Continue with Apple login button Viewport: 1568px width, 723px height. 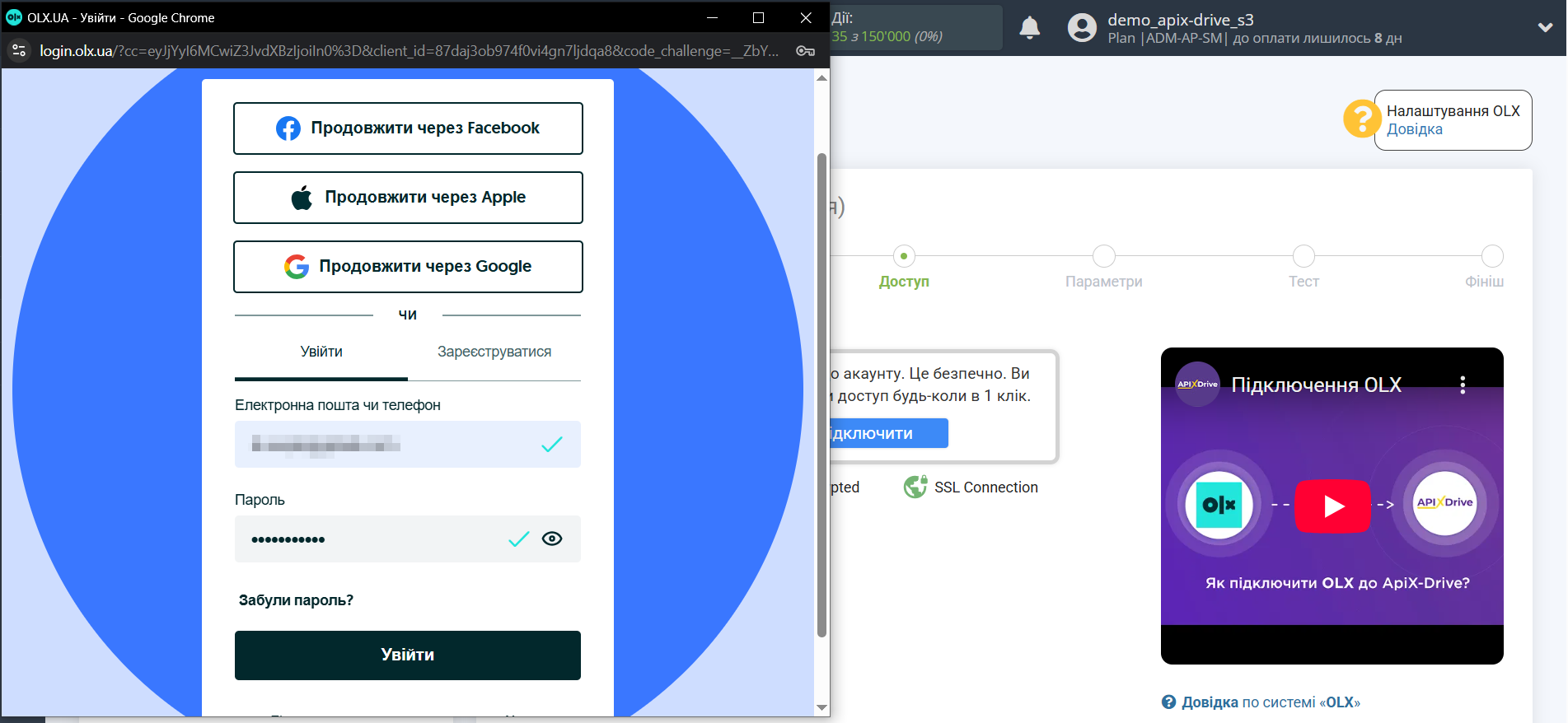pyautogui.click(x=408, y=198)
